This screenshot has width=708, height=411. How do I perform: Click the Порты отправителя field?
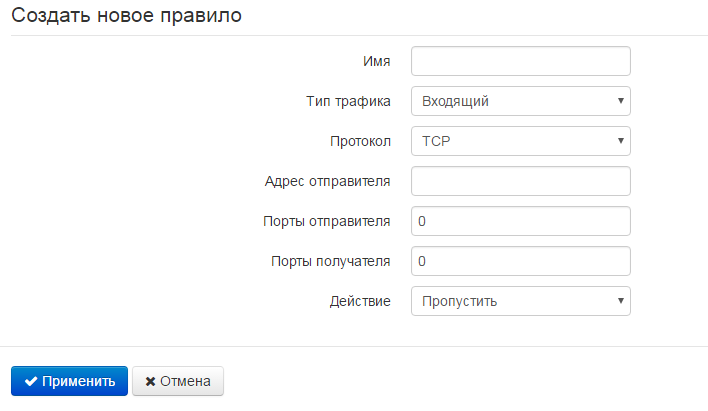click(x=520, y=221)
